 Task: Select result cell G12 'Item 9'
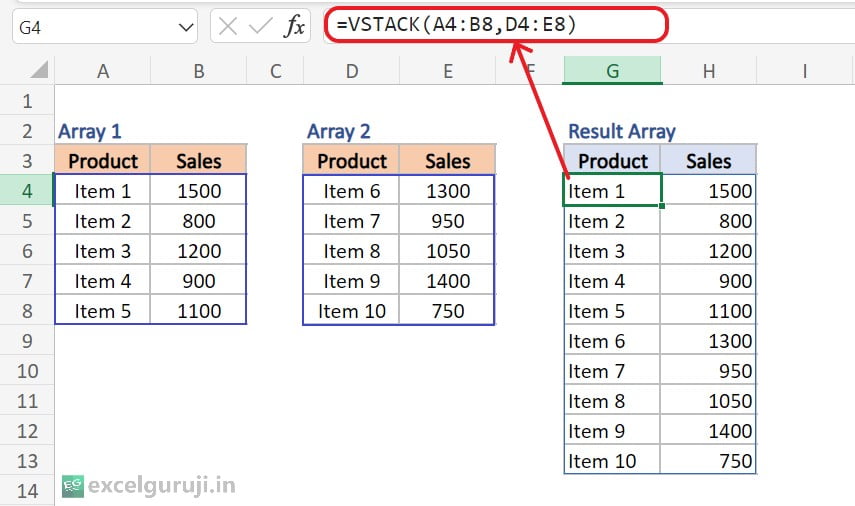tap(612, 431)
